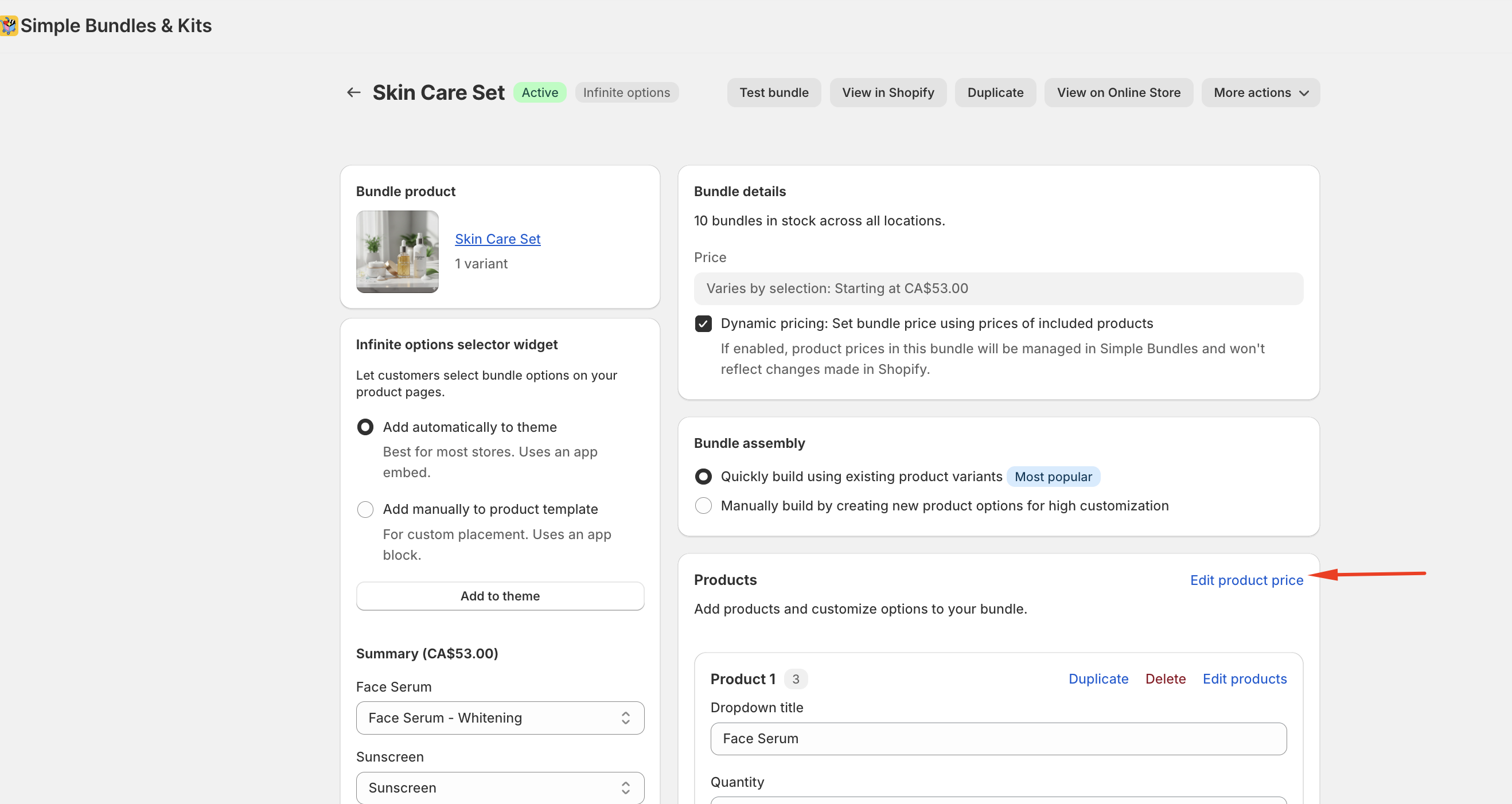Select Quickly build using existing product variants
Screen dimensions: 1512x804
point(703,477)
